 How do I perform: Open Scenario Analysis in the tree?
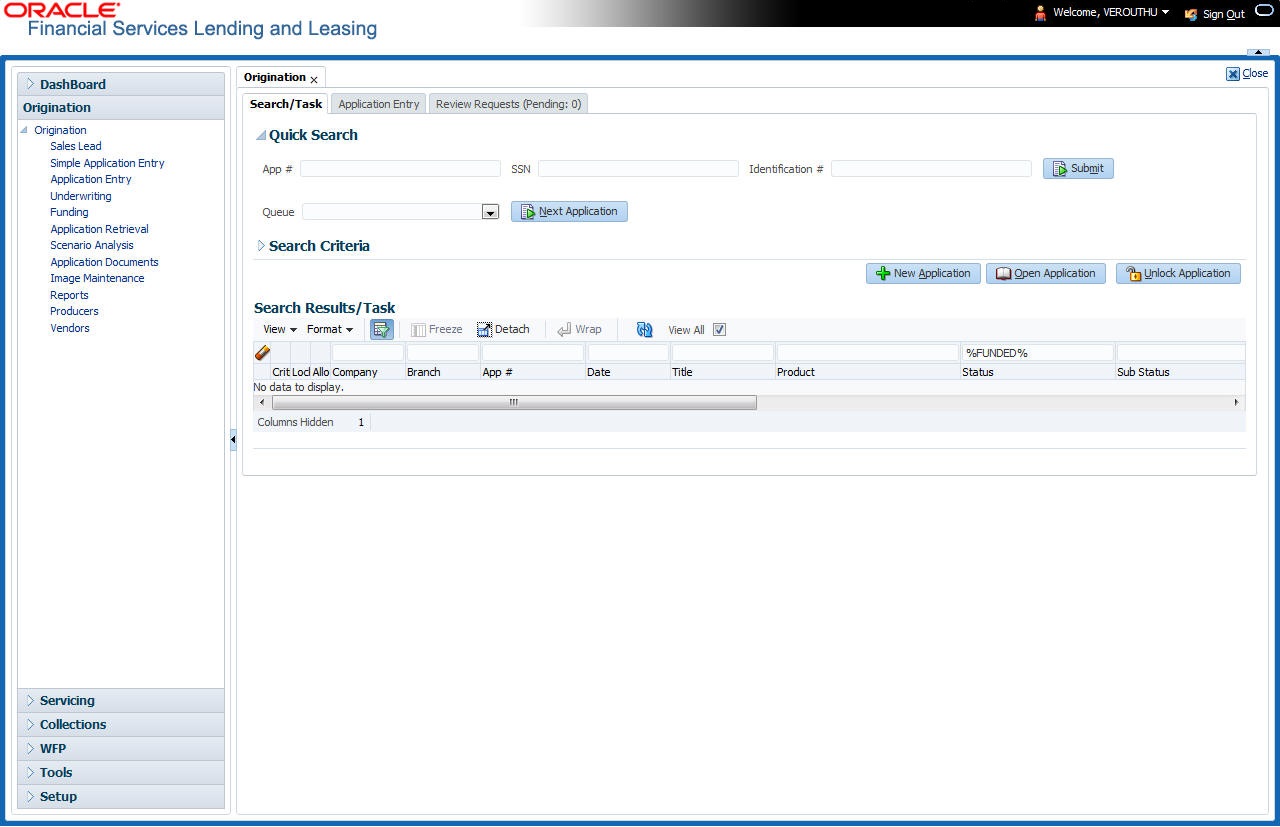coord(92,245)
